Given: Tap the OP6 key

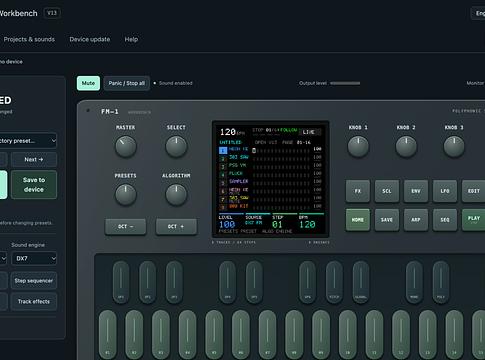Looking at the screenshot, I should coord(307,282).
